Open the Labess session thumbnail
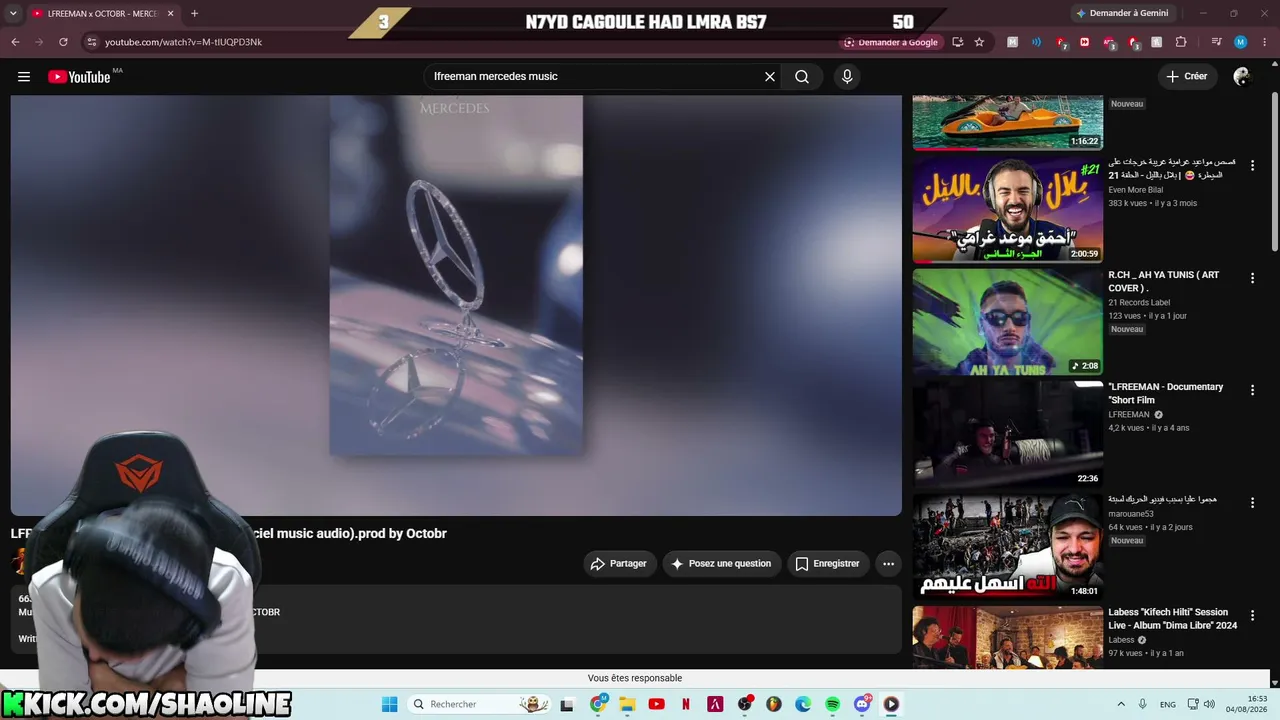The height and width of the screenshot is (720, 1280). click(1007, 637)
